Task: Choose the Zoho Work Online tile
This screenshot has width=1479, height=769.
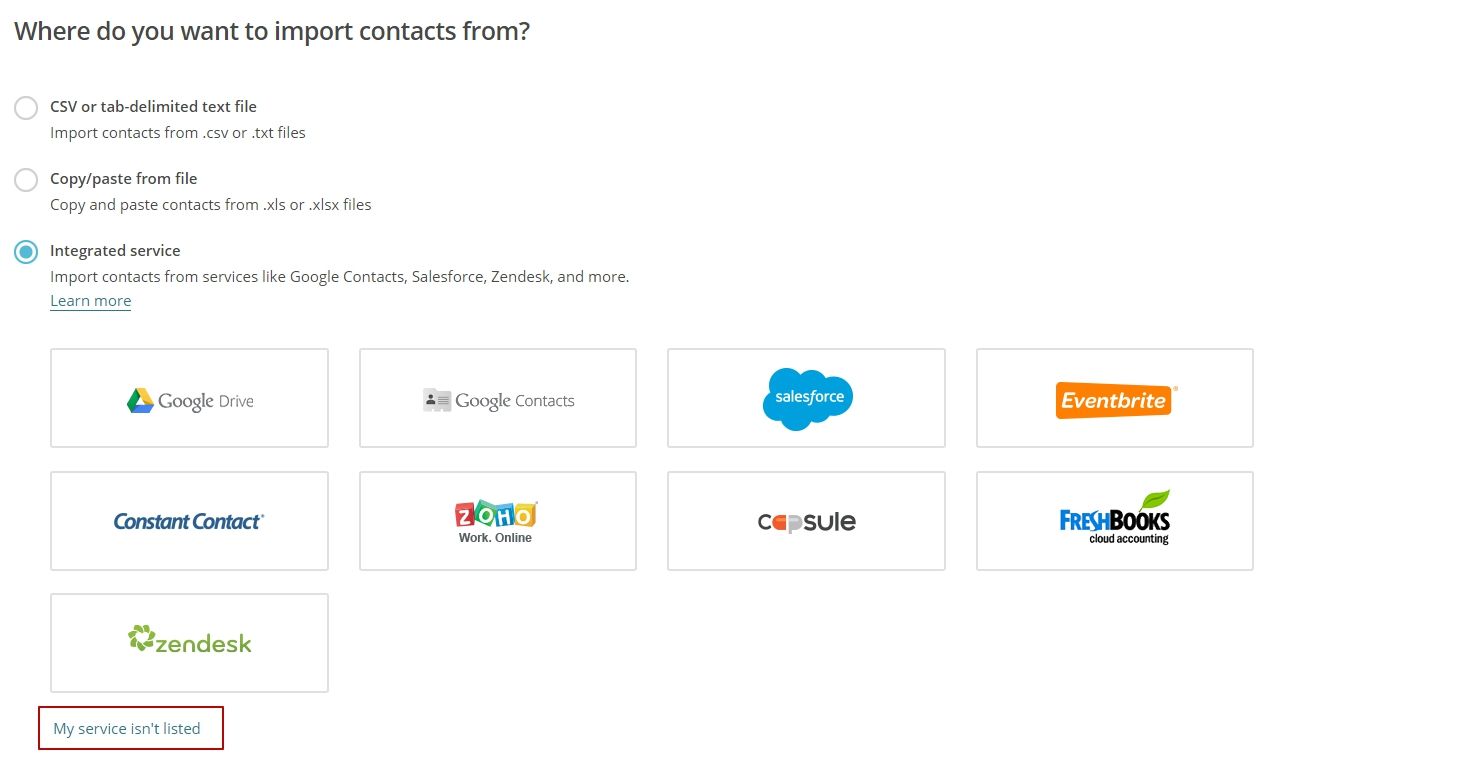Action: (497, 521)
